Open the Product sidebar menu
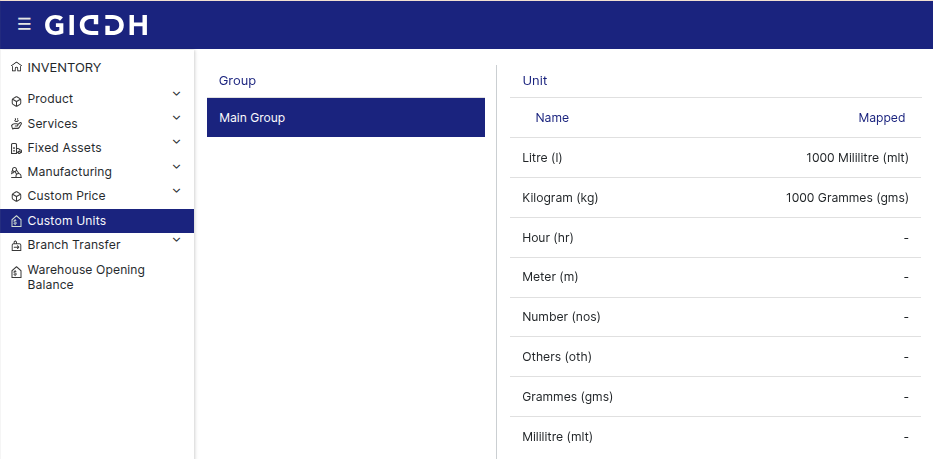 (97, 99)
